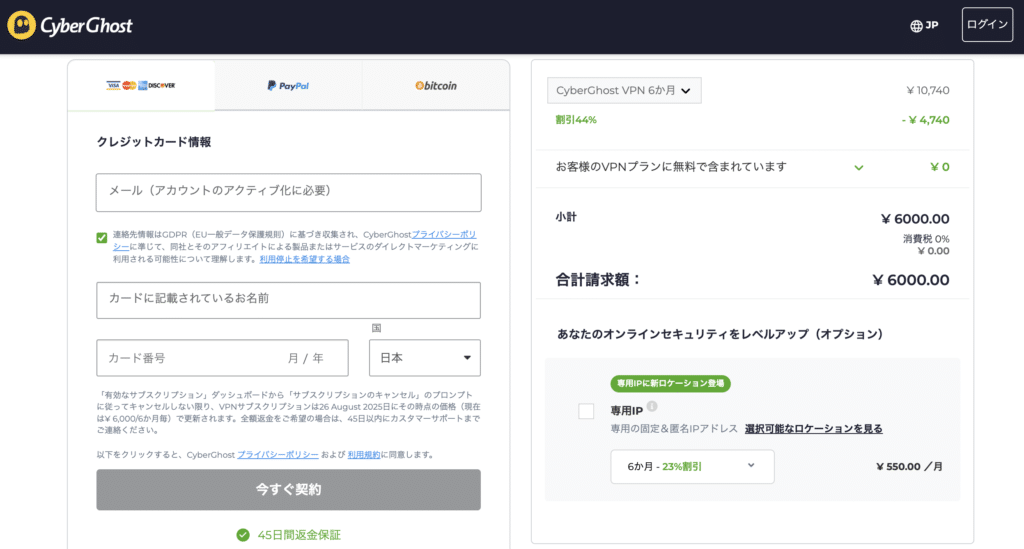1024x549 pixels.
Task: Click the ログイン login button
Action: click(987, 25)
